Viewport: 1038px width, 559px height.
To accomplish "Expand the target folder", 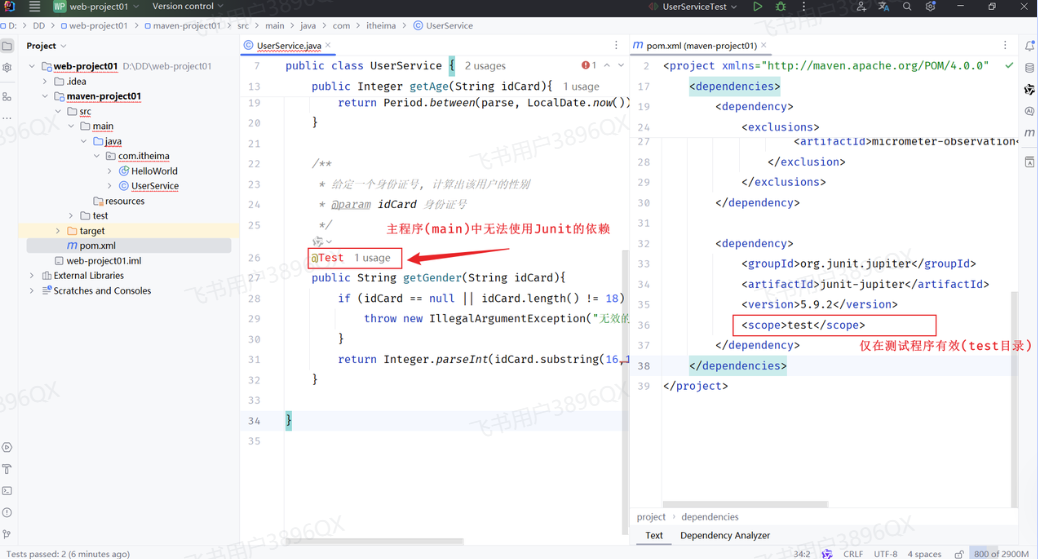I will tap(58, 230).
